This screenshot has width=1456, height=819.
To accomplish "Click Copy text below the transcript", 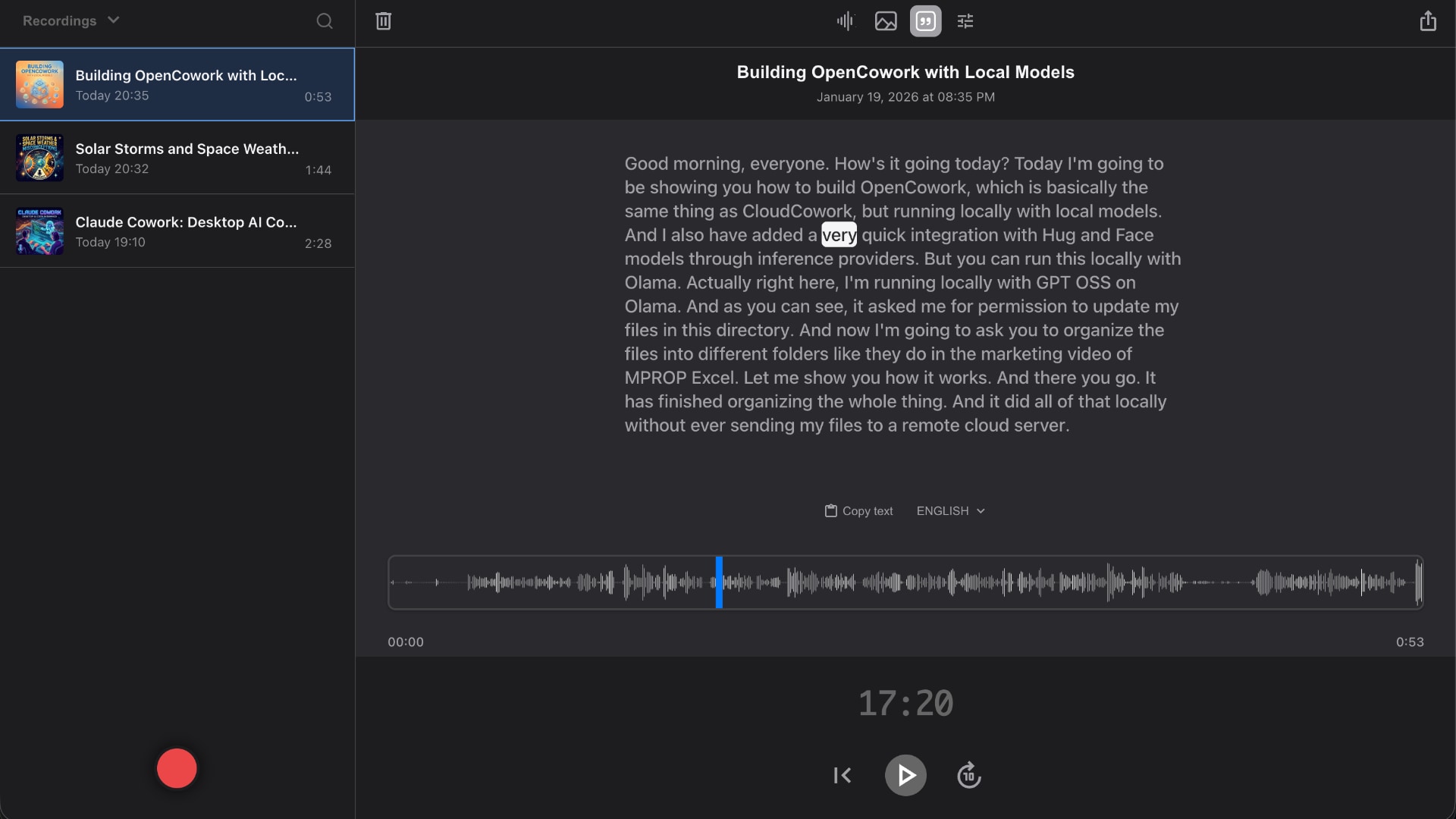I will point(859,511).
